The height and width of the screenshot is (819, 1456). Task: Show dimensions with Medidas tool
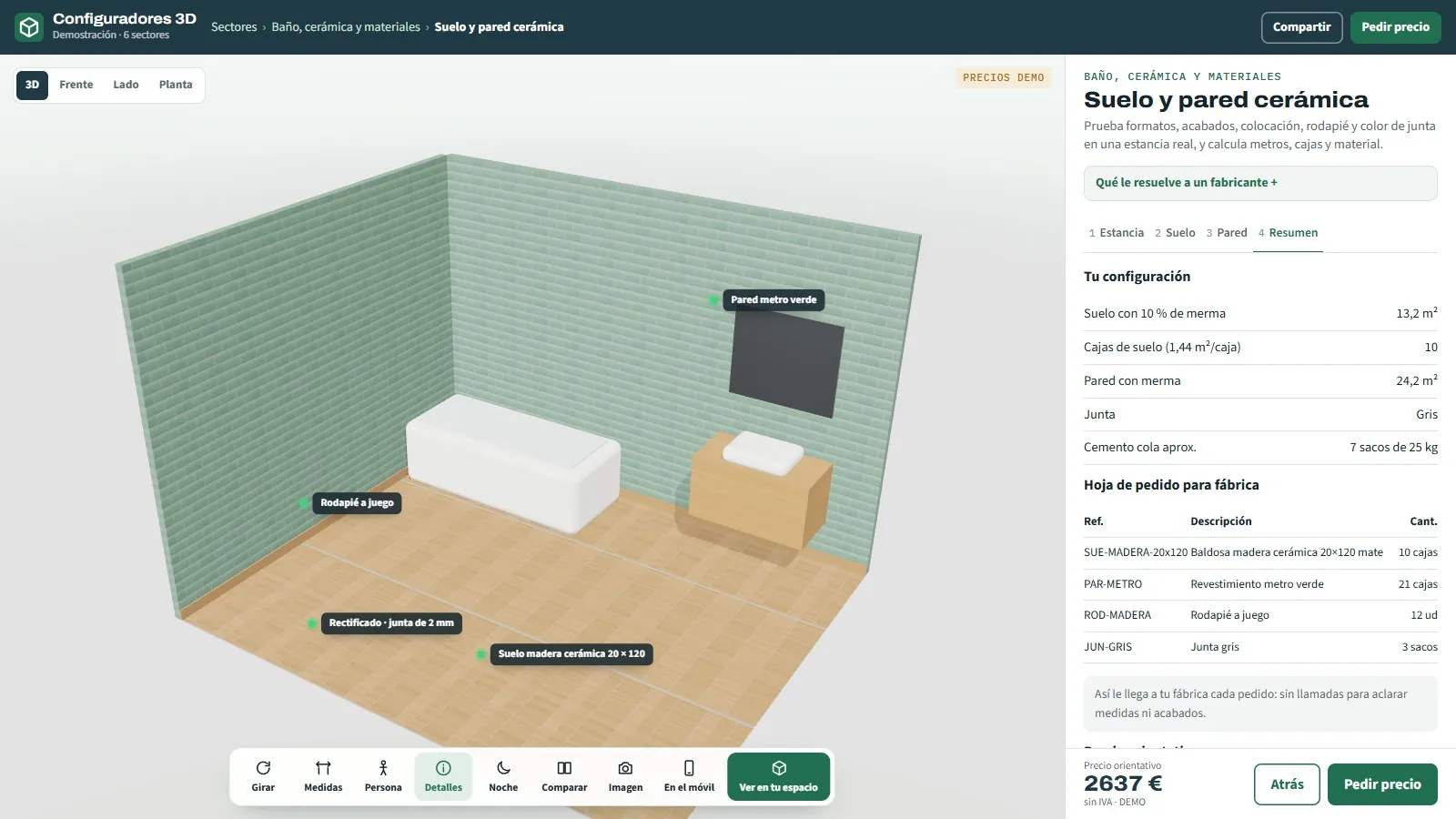[x=323, y=776]
